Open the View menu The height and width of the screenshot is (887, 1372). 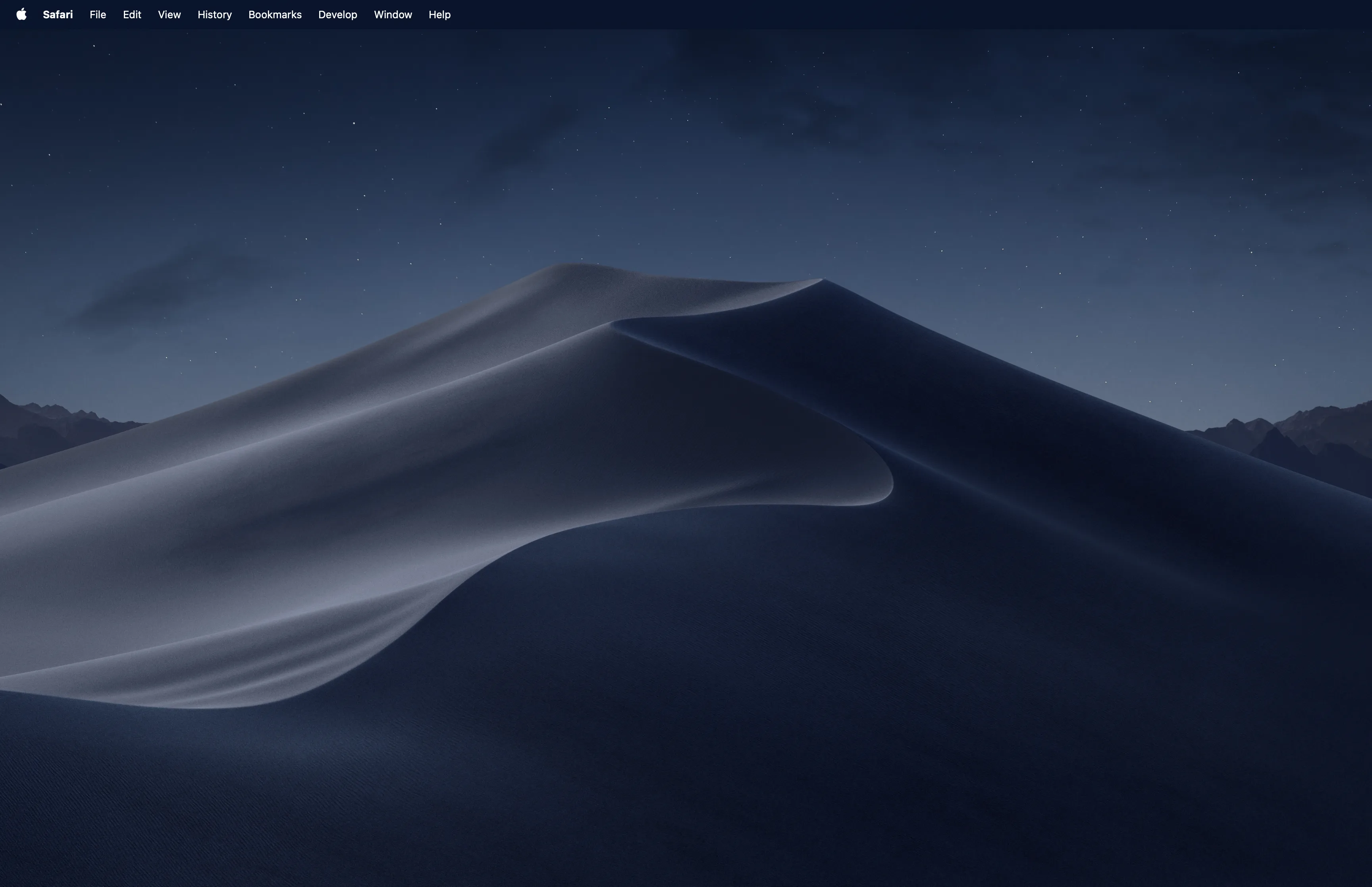tap(168, 14)
